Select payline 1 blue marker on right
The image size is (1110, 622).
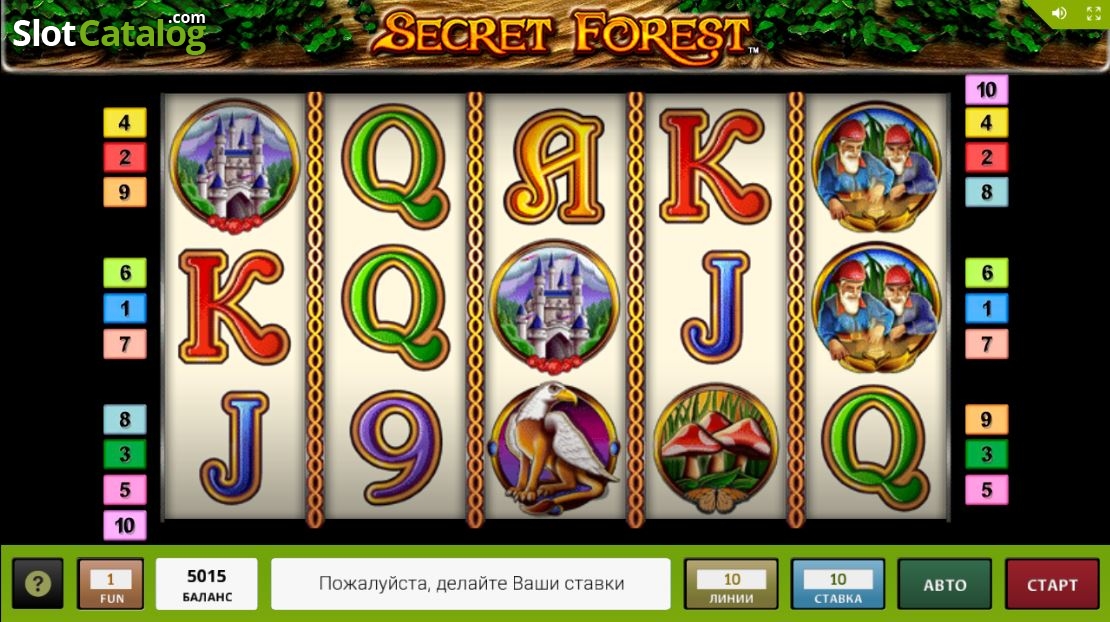pos(986,309)
